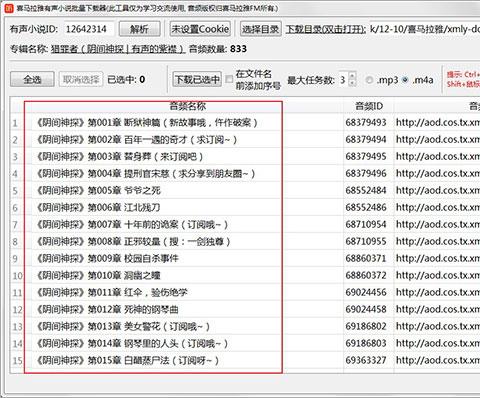Enable the 在文件名前添加序号 checkbox
The image size is (480, 398).
click(229, 79)
